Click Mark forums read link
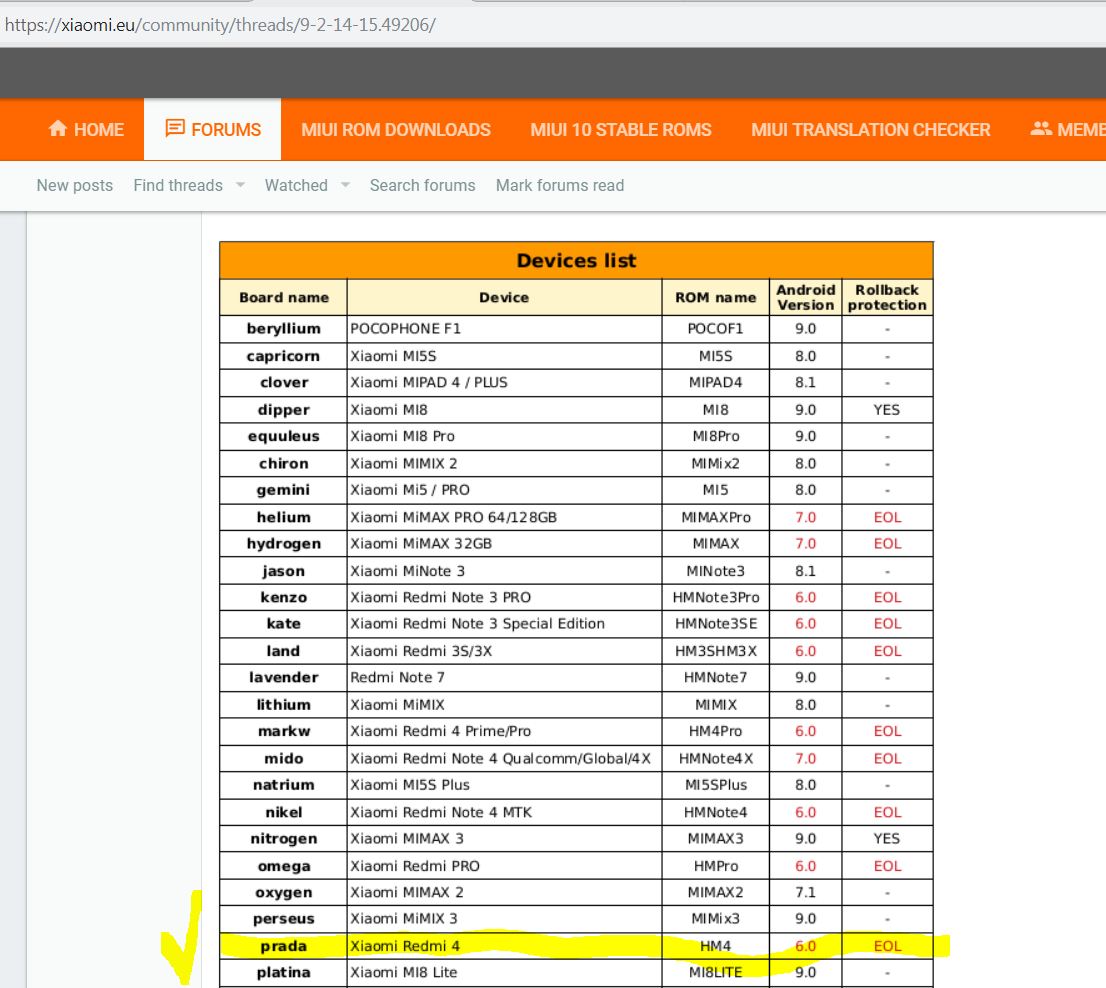 (560, 185)
